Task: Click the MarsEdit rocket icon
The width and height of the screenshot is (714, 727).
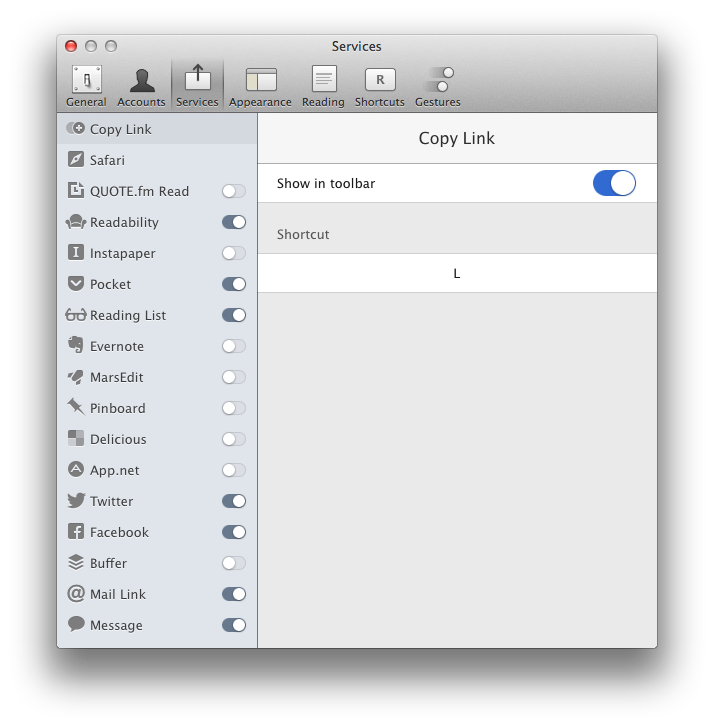Action: coord(76,376)
